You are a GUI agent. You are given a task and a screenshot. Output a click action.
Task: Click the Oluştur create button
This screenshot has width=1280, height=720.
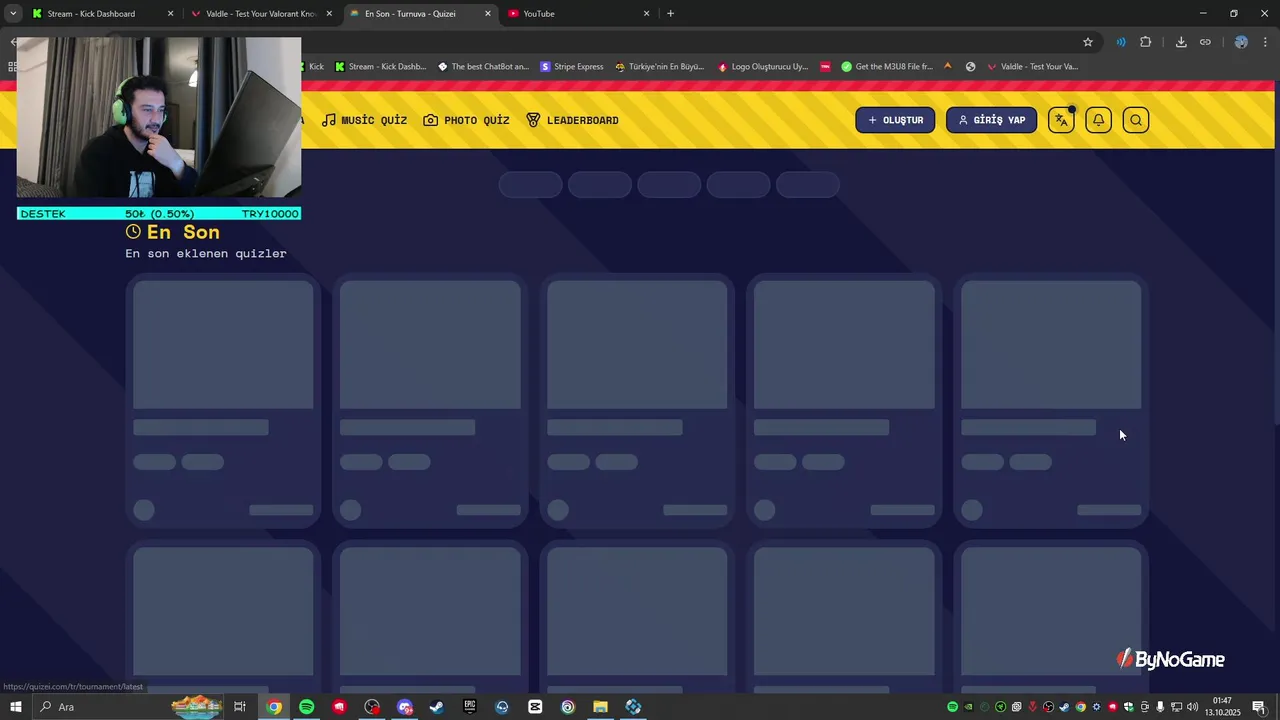(895, 120)
